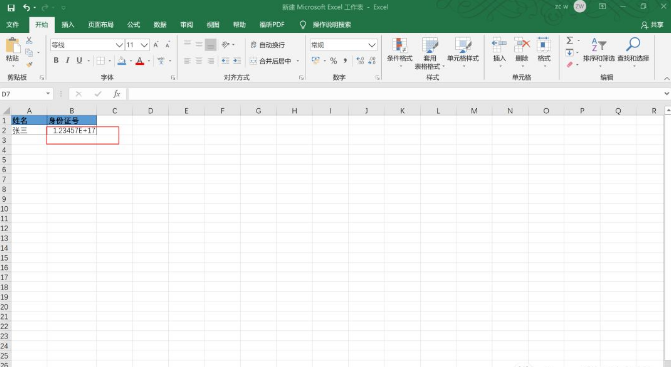The width and height of the screenshot is (671, 367).
Task: Click the AutoSum sigma icon
Action: [570, 41]
